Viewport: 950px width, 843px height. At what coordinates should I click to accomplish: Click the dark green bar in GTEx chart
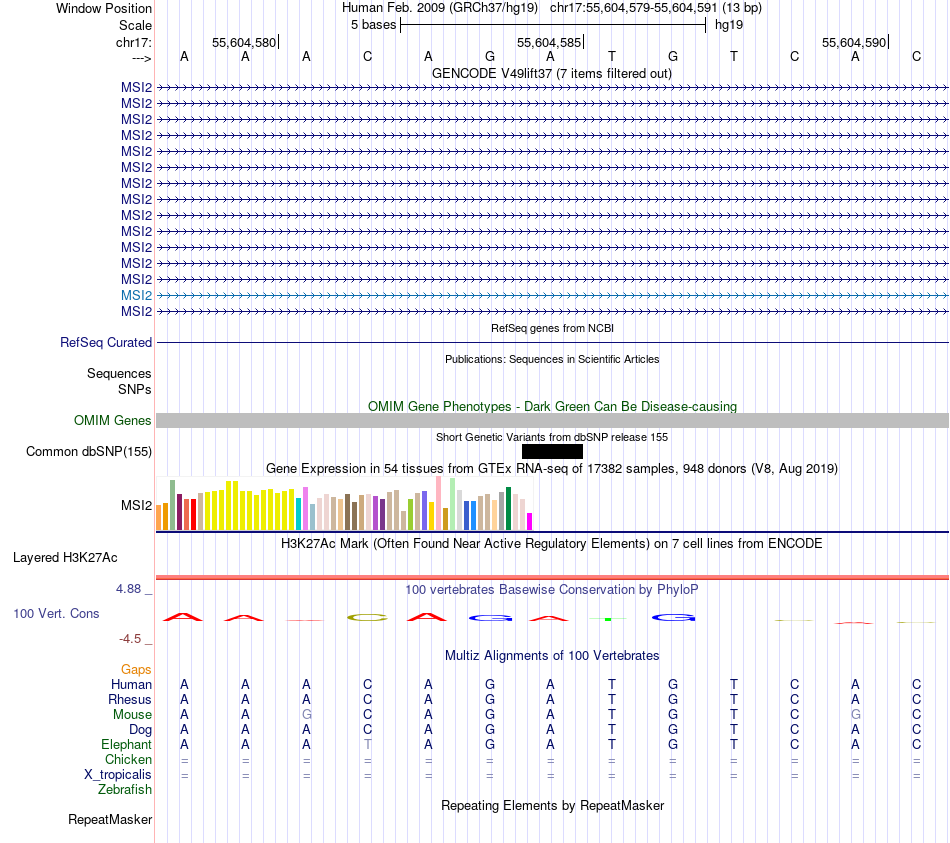pos(508,508)
